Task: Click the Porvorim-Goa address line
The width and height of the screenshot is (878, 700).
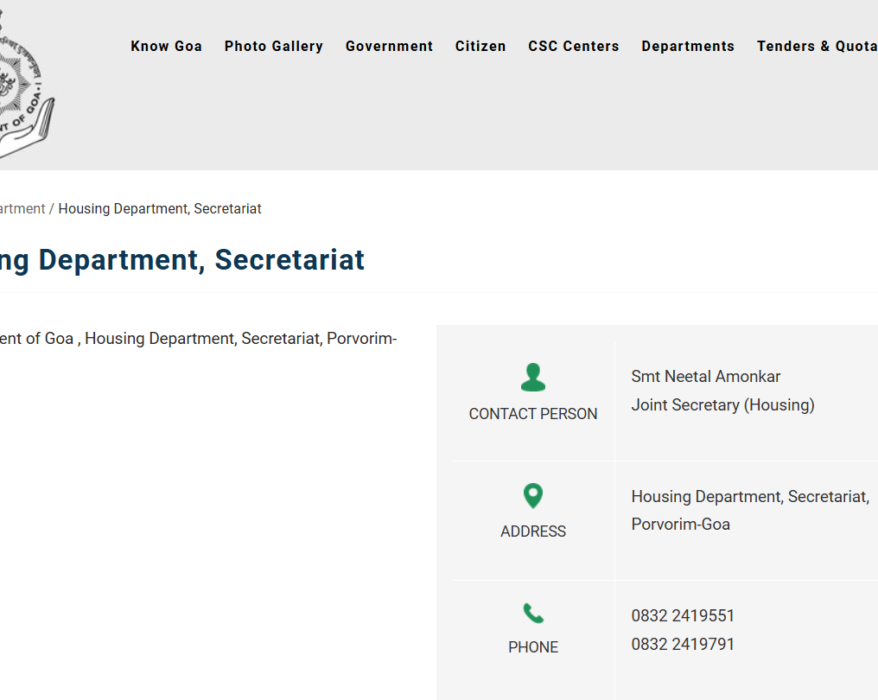Action: pos(680,524)
